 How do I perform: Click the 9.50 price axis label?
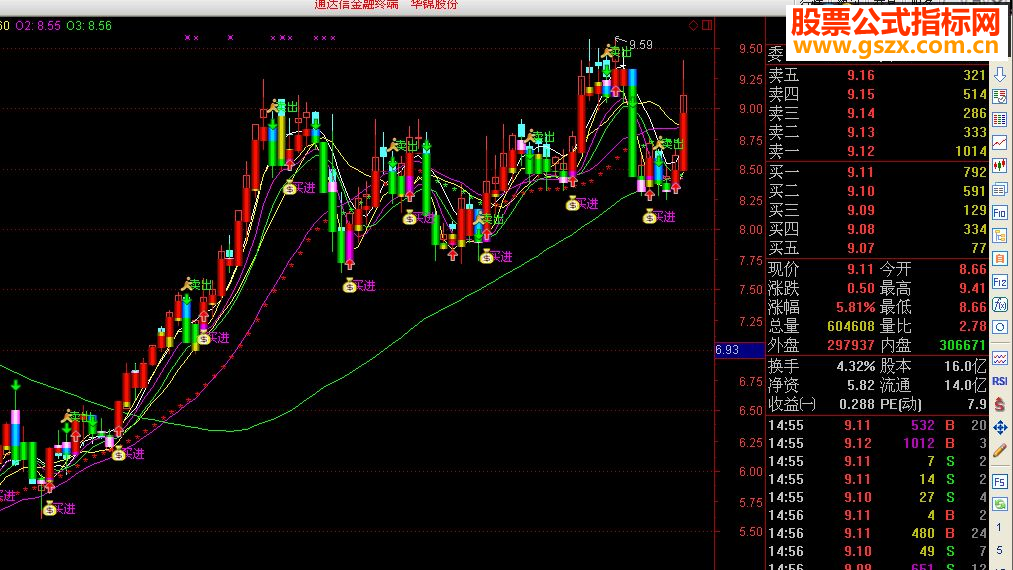(x=751, y=49)
